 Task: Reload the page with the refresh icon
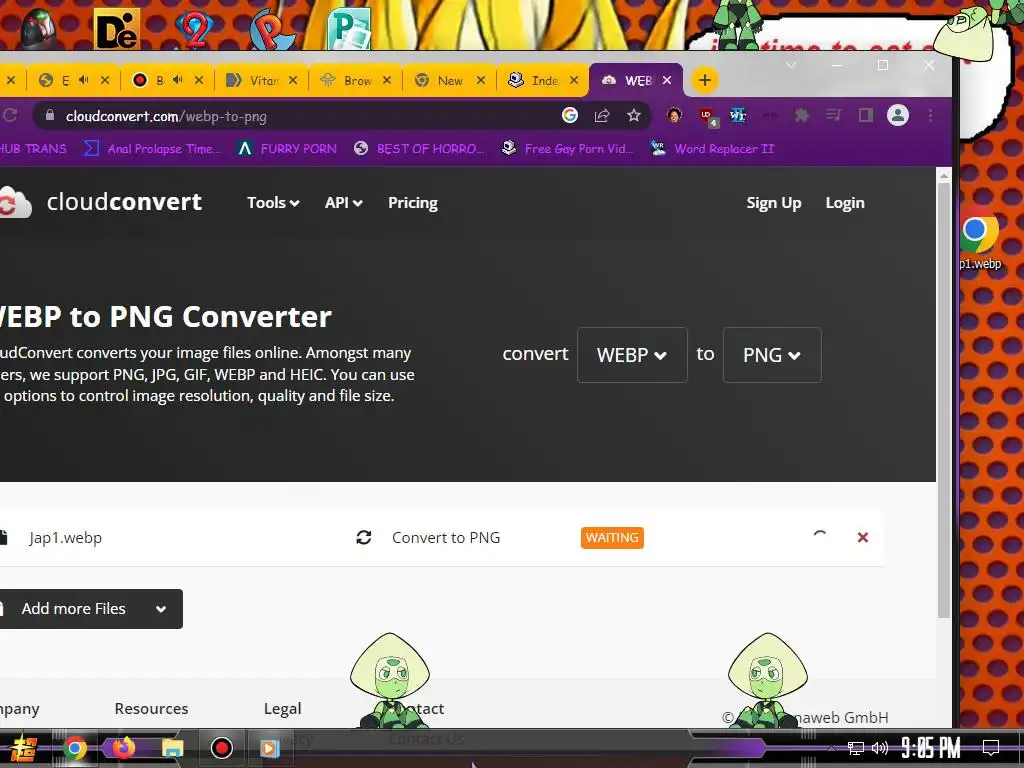pos(10,116)
